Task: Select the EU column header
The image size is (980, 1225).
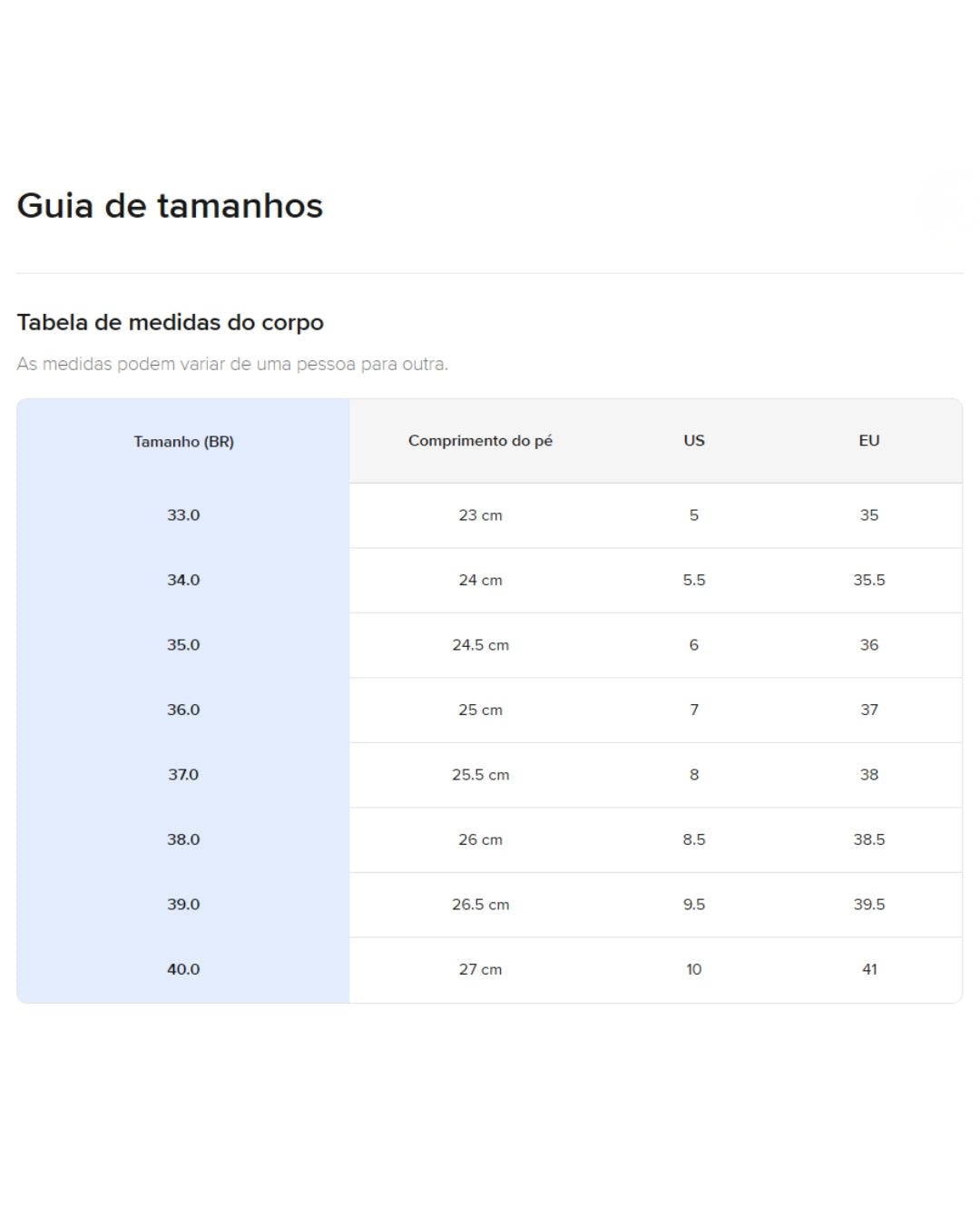Action: [x=868, y=441]
